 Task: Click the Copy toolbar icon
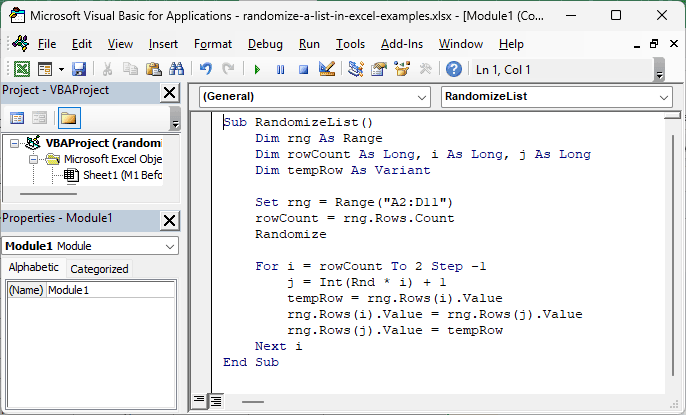pyautogui.click(x=130, y=69)
